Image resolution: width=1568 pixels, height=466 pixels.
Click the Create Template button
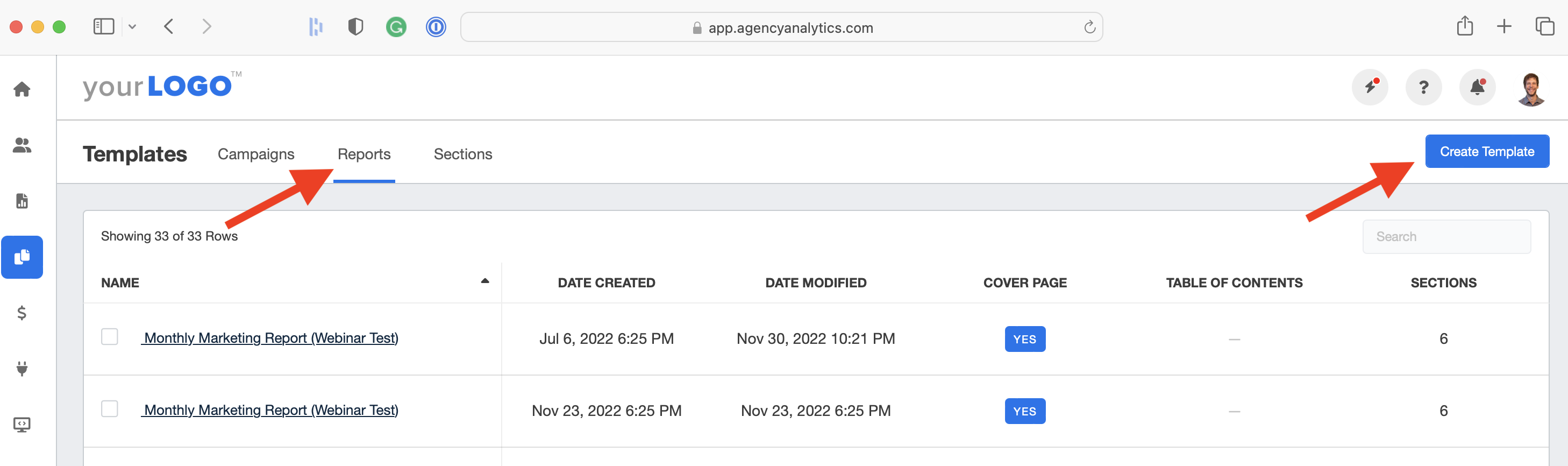tap(1486, 152)
